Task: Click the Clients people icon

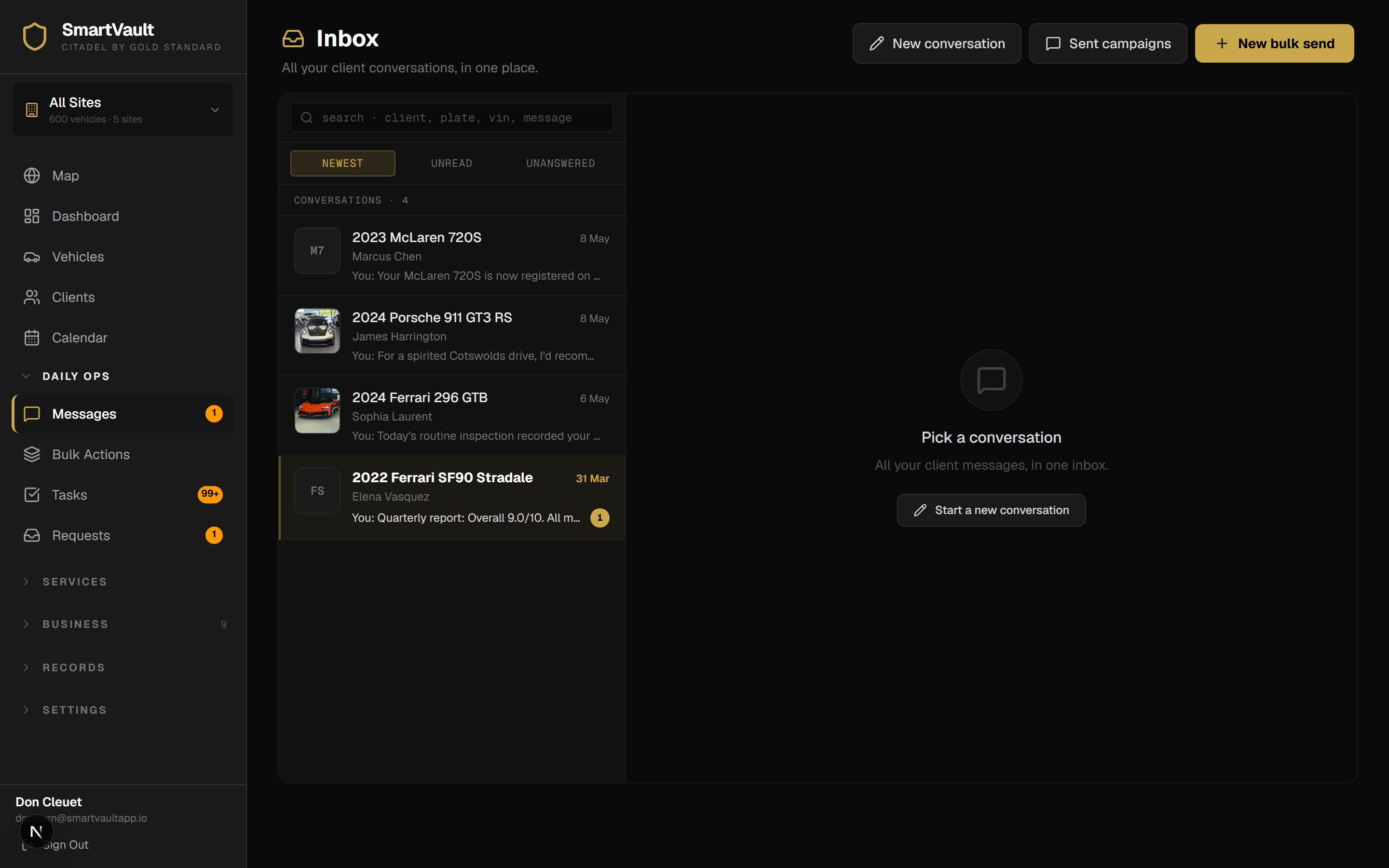Action: (31, 298)
